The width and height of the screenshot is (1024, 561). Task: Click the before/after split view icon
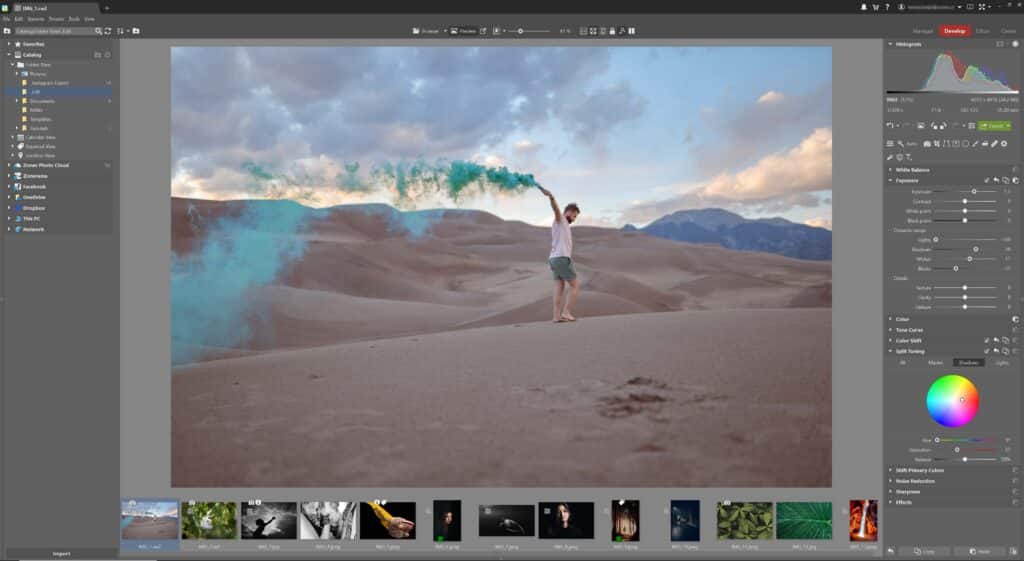pos(632,31)
